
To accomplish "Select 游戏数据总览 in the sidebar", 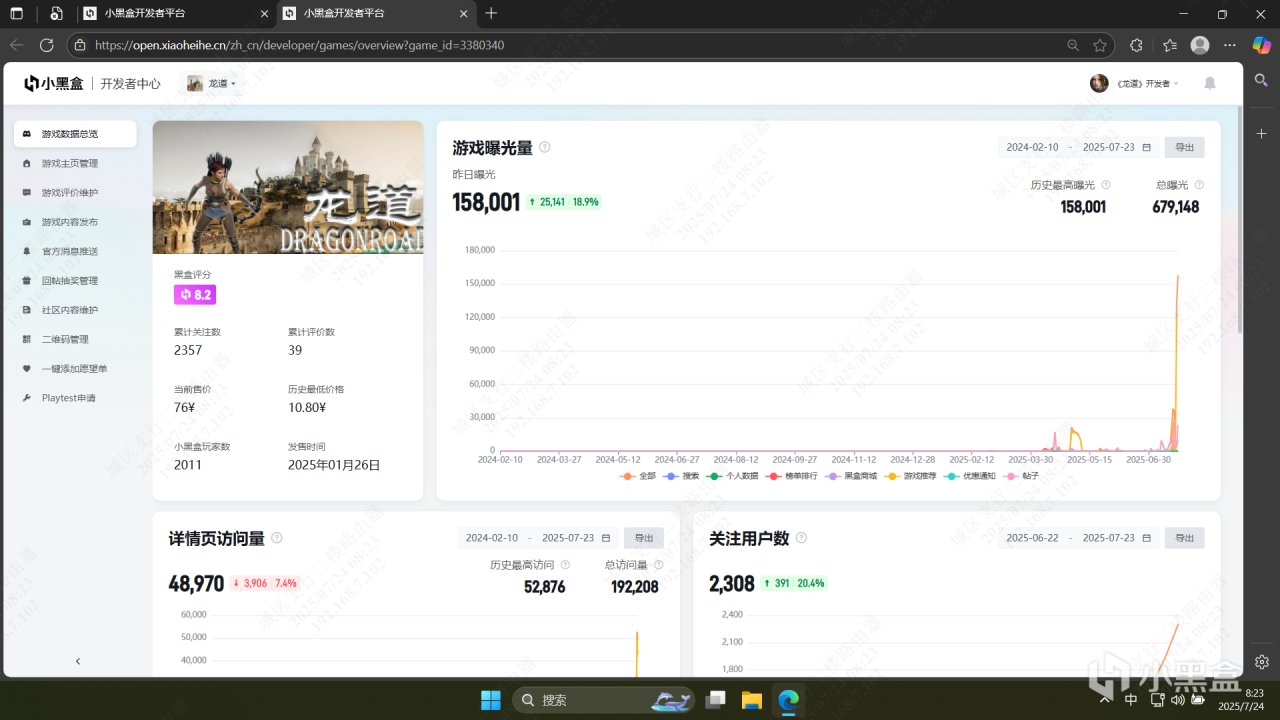I will click(76, 134).
